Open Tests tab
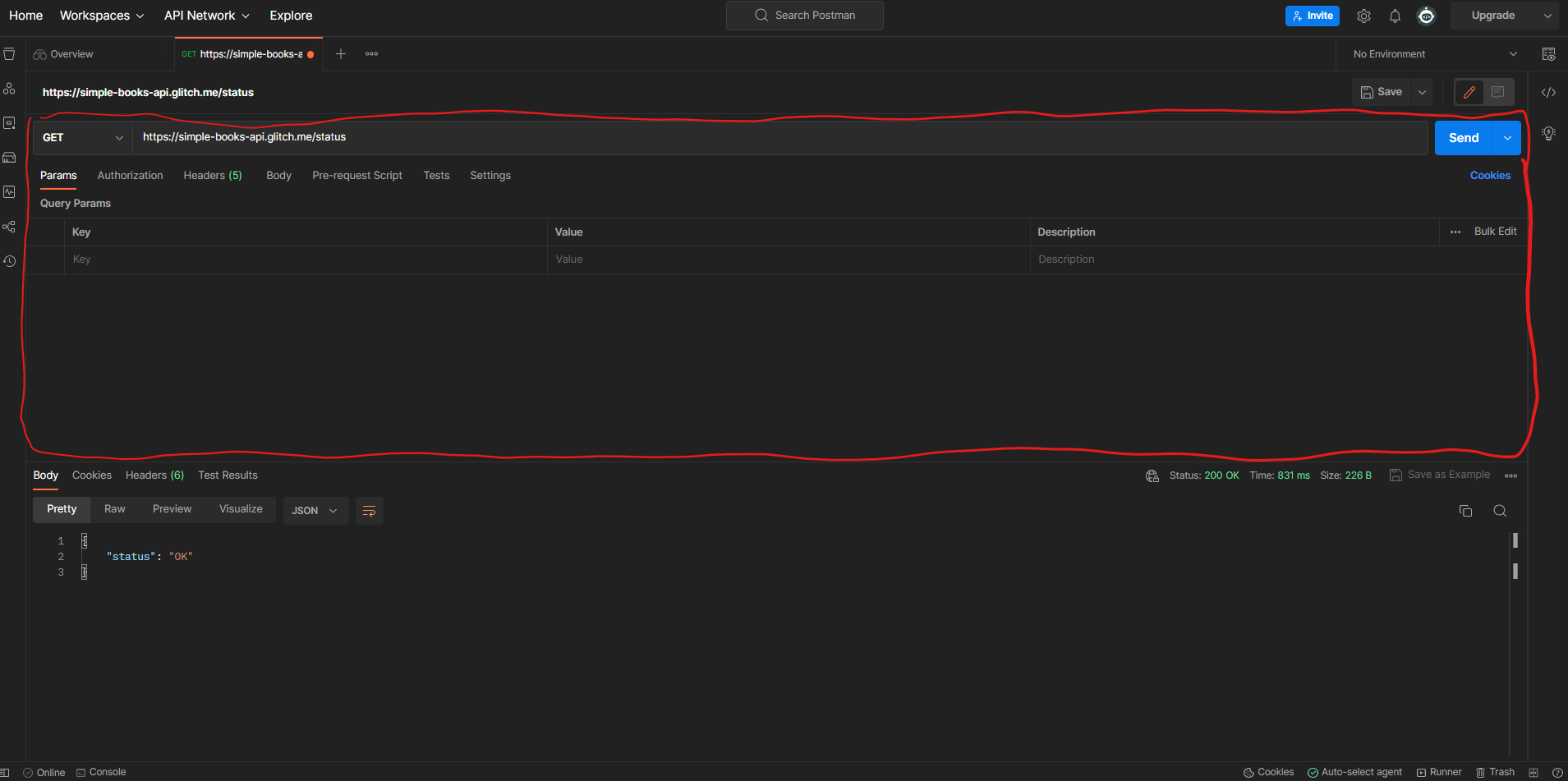Screen dimensions: 1568x781 (x=436, y=176)
